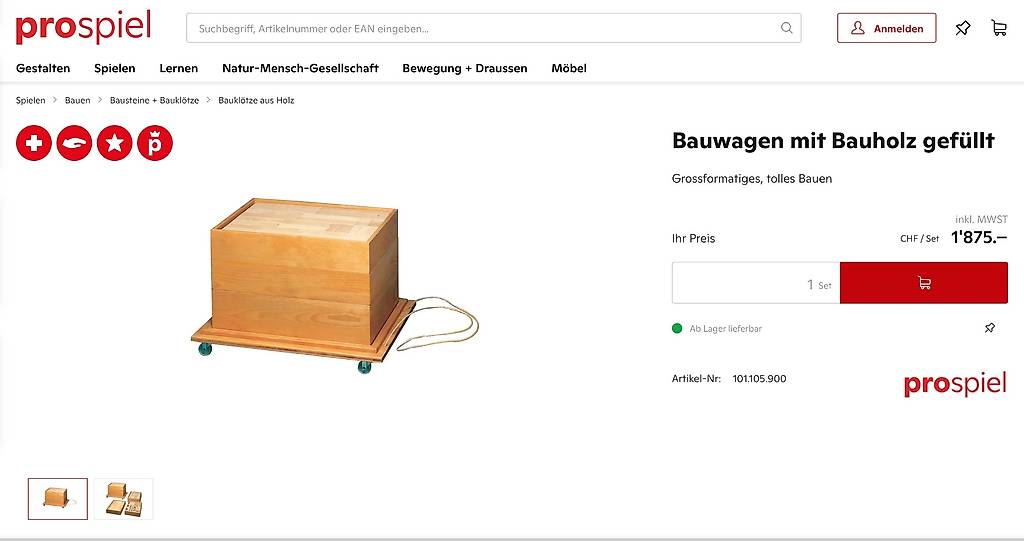1024x541 pixels.
Task: Open the Spielen menu
Action: 115,68
